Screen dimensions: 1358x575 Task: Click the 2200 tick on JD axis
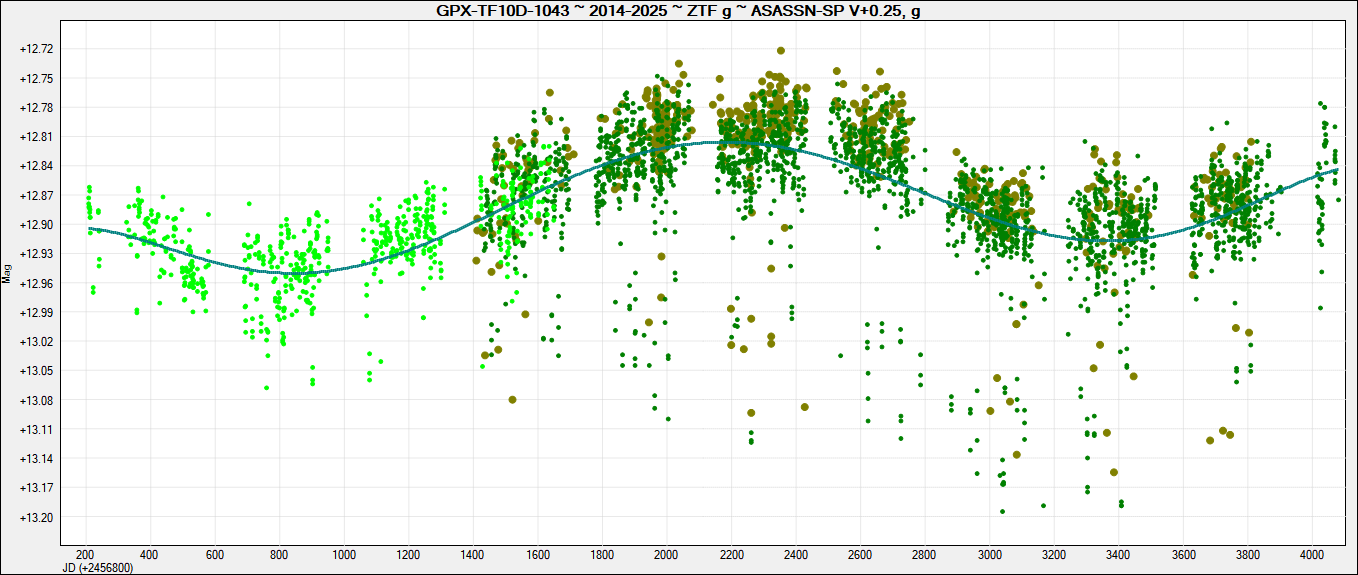click(731, 554)
